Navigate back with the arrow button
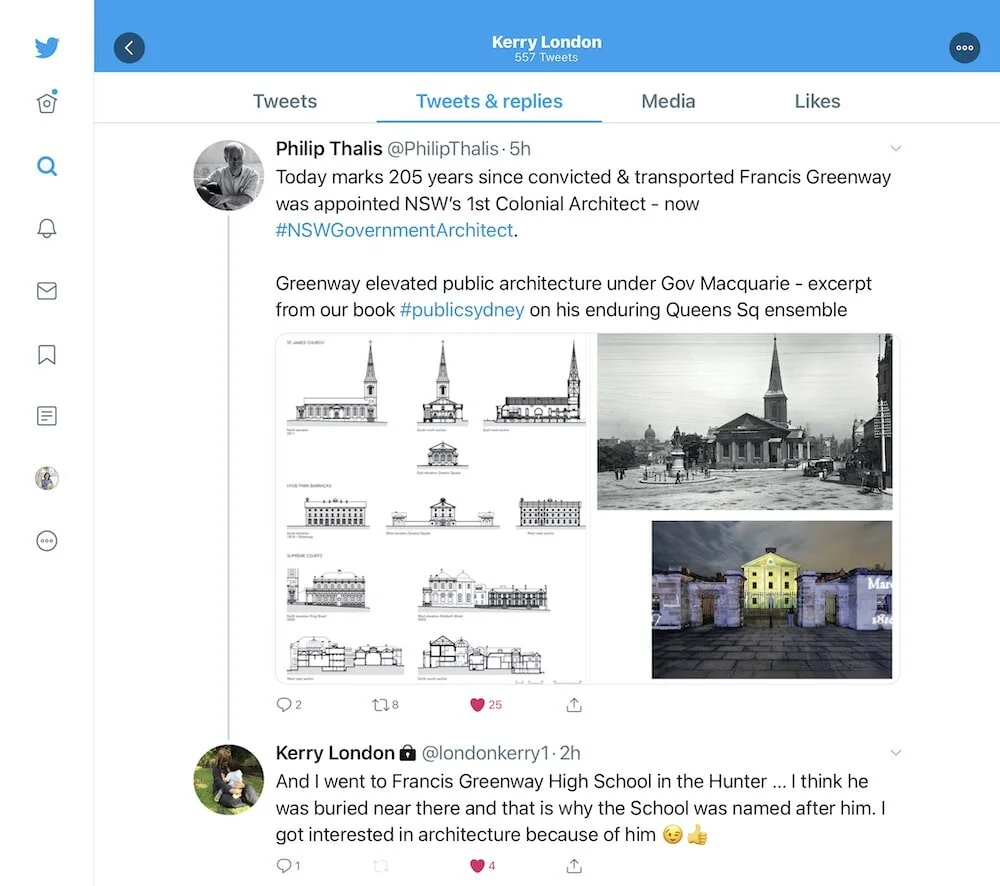The height and width of the screenshot is (886, 1000). click(x=129, y=47)
